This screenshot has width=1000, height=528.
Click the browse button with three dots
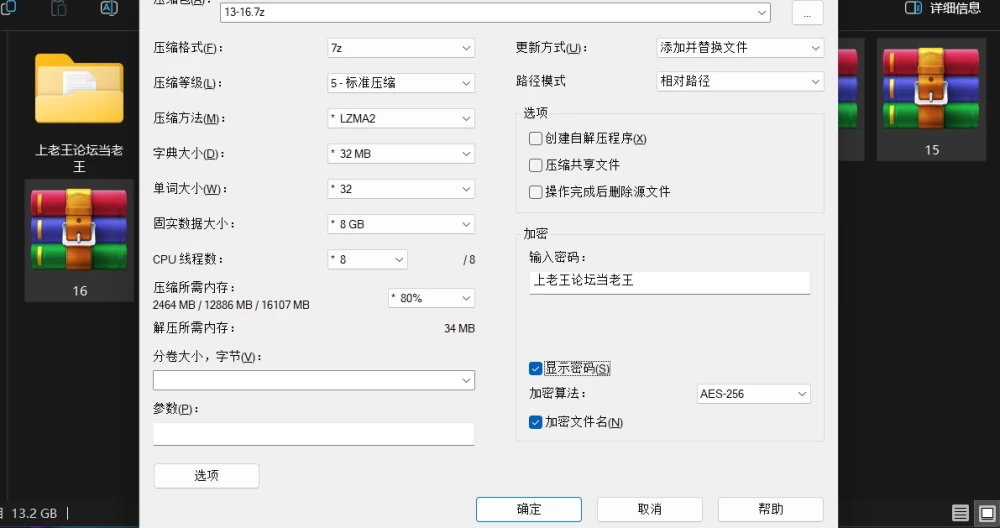(807, 13)
